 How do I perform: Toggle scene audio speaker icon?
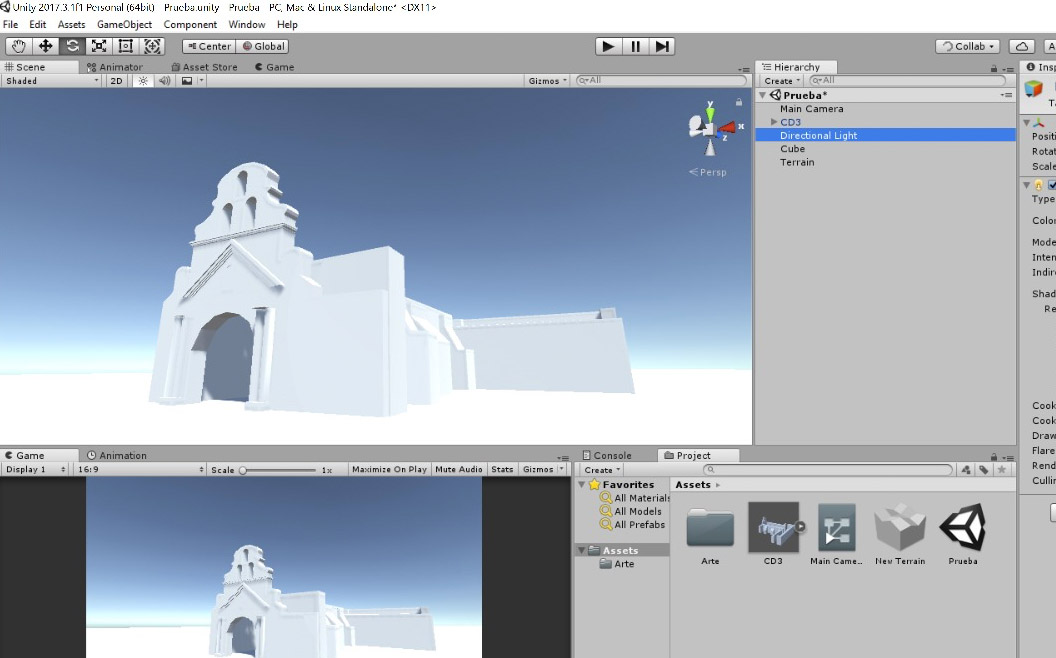pyautogui.click(x=164, y=81)
